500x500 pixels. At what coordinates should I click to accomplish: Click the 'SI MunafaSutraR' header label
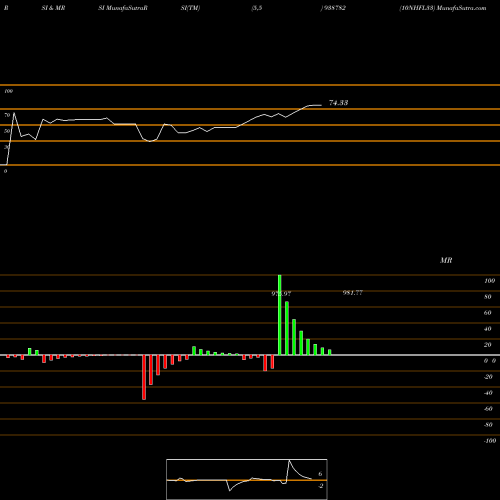[x=123, y=8]
